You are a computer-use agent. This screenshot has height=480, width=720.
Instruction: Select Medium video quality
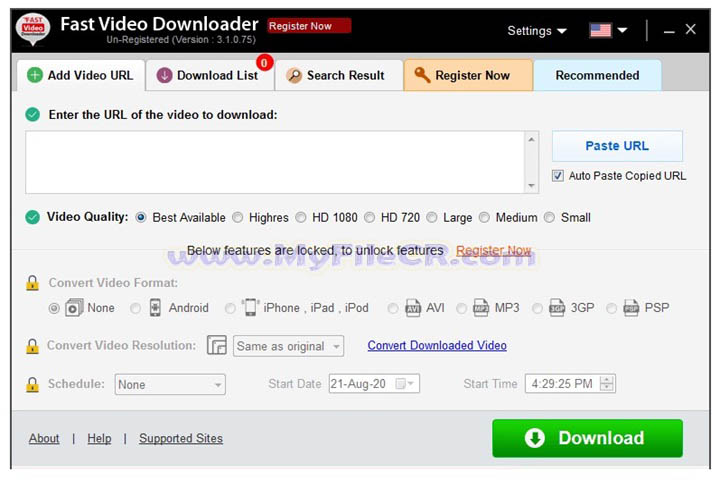coord(484,217)
